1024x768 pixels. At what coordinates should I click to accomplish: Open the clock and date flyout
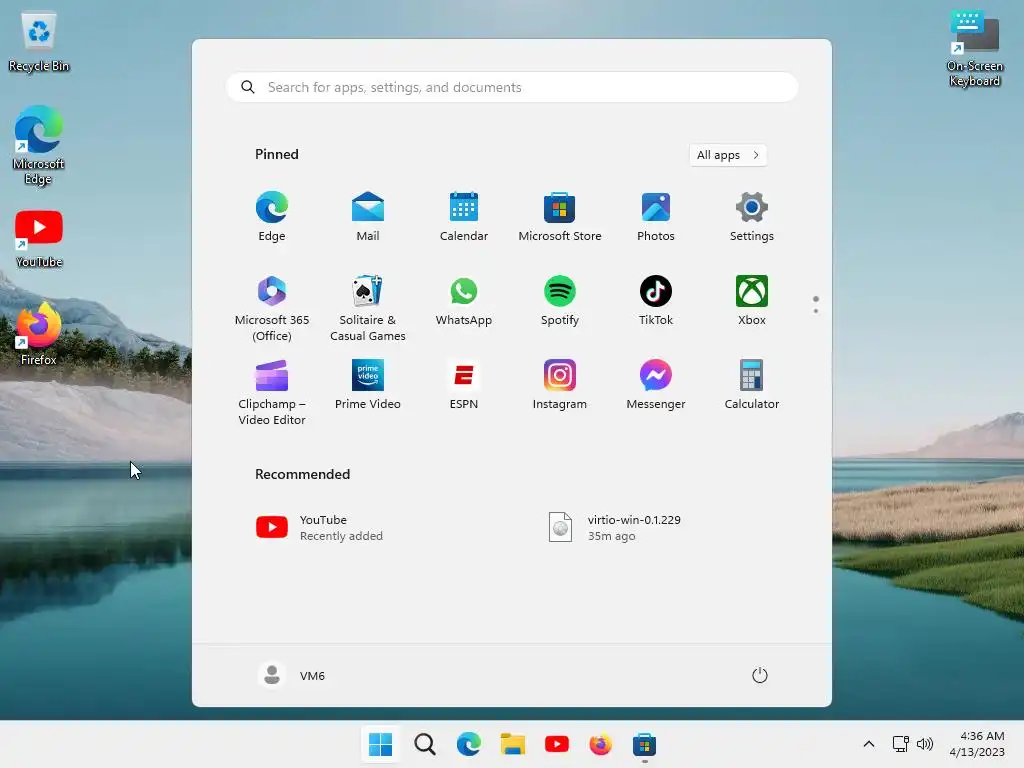(x=977, y=744)
